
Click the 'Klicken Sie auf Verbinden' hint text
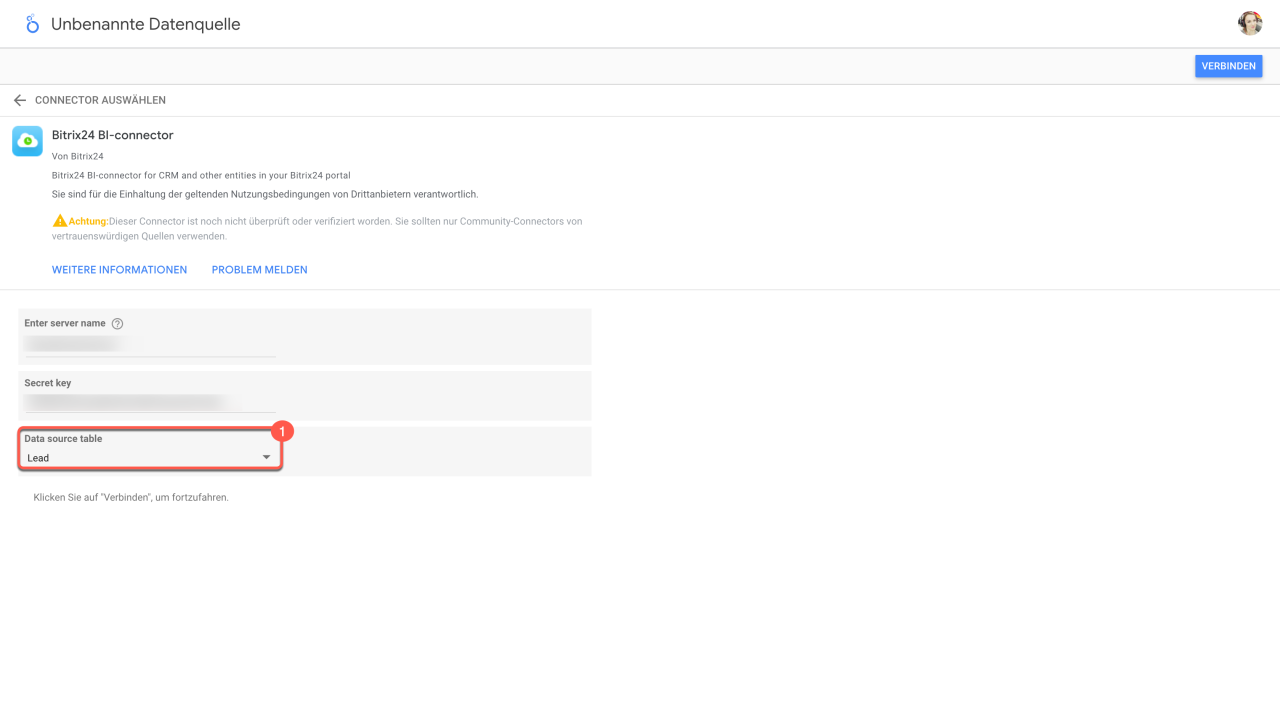131,497
